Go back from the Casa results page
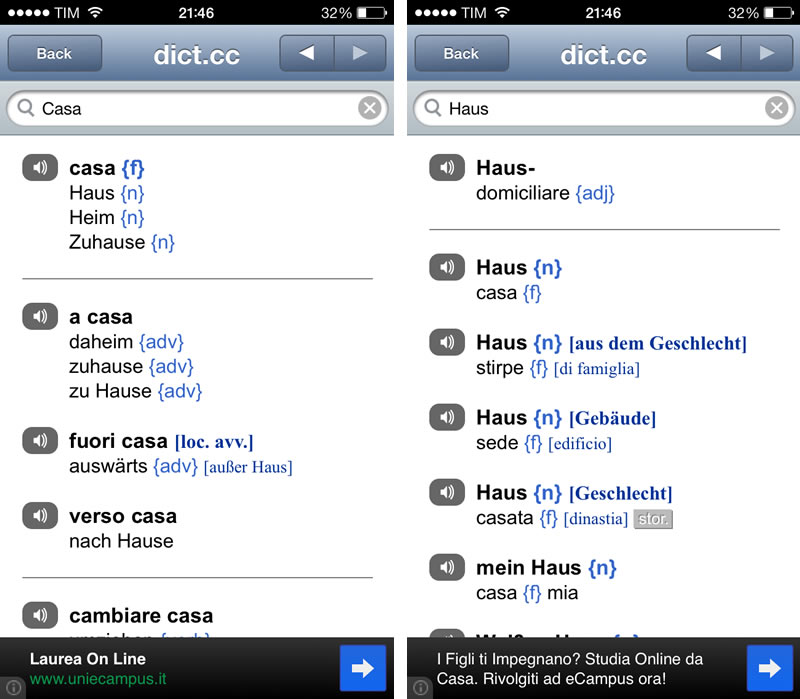The image size is (800, 699). click(x=54, y=53)
